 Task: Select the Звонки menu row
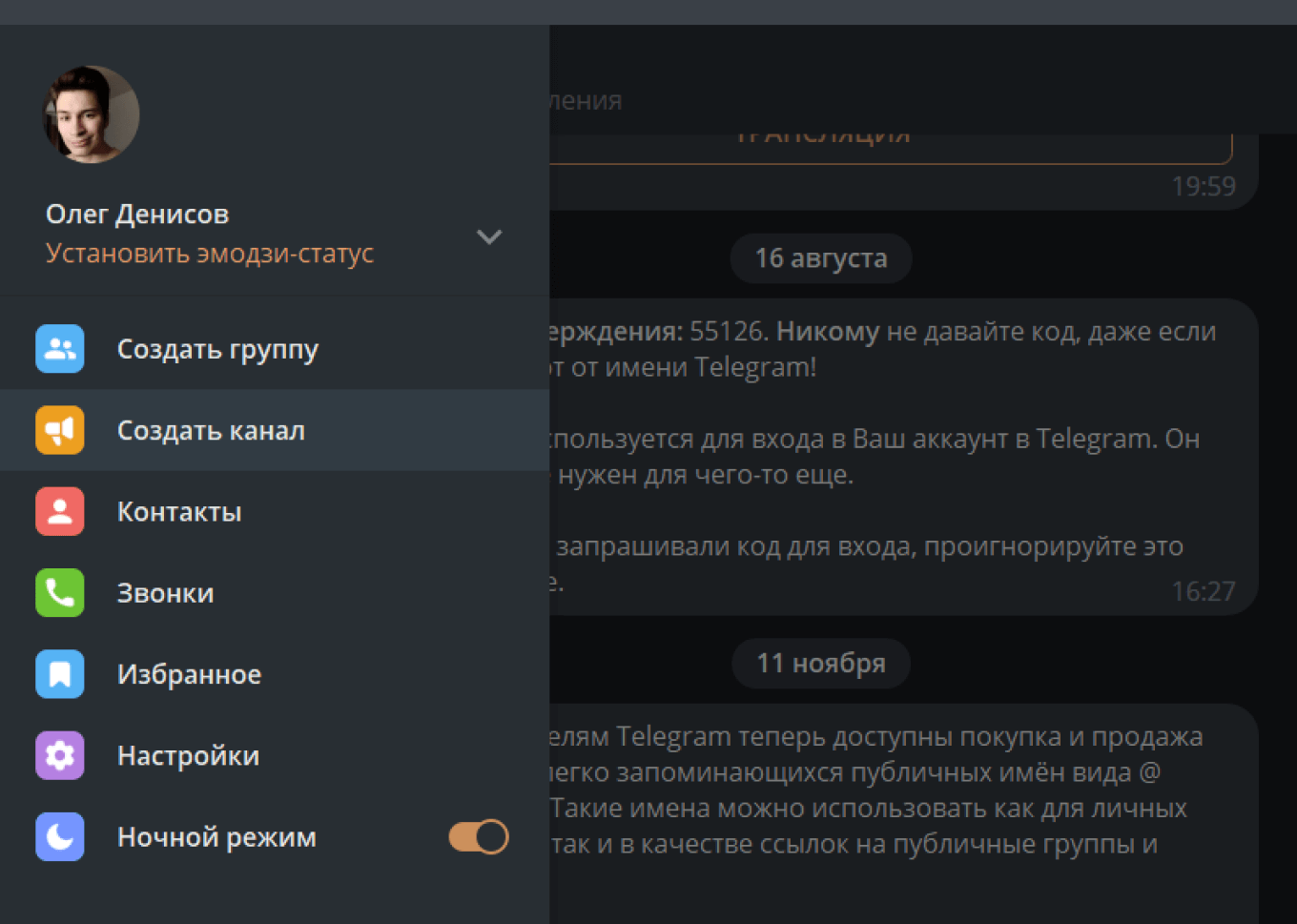click(164, 592)
